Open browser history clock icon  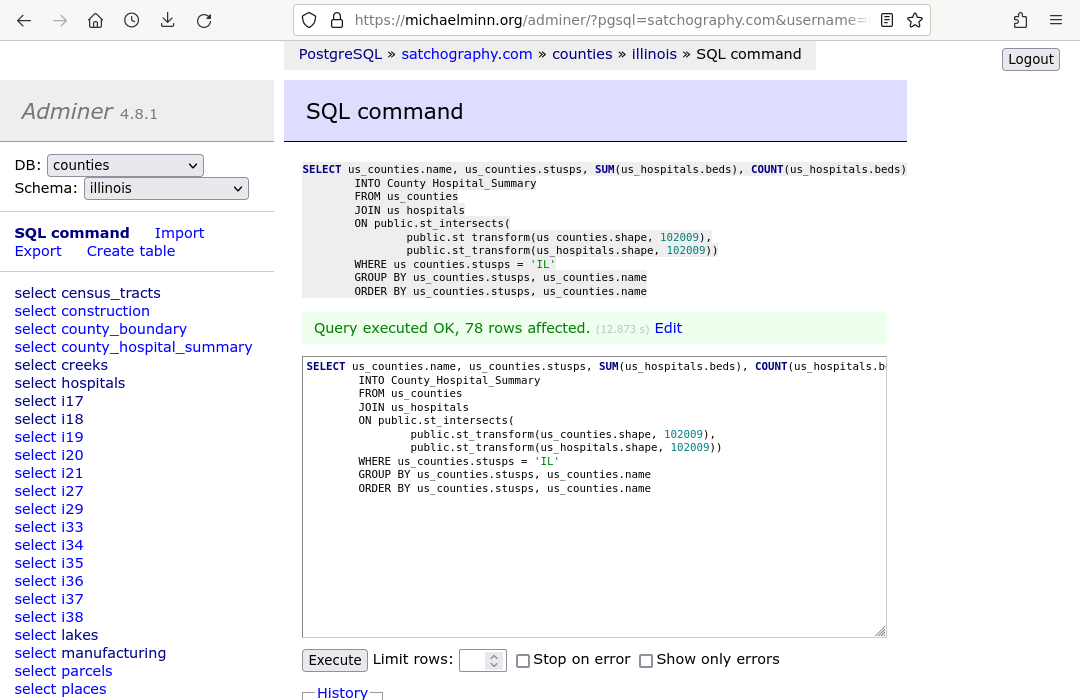(x=131, y=20)
